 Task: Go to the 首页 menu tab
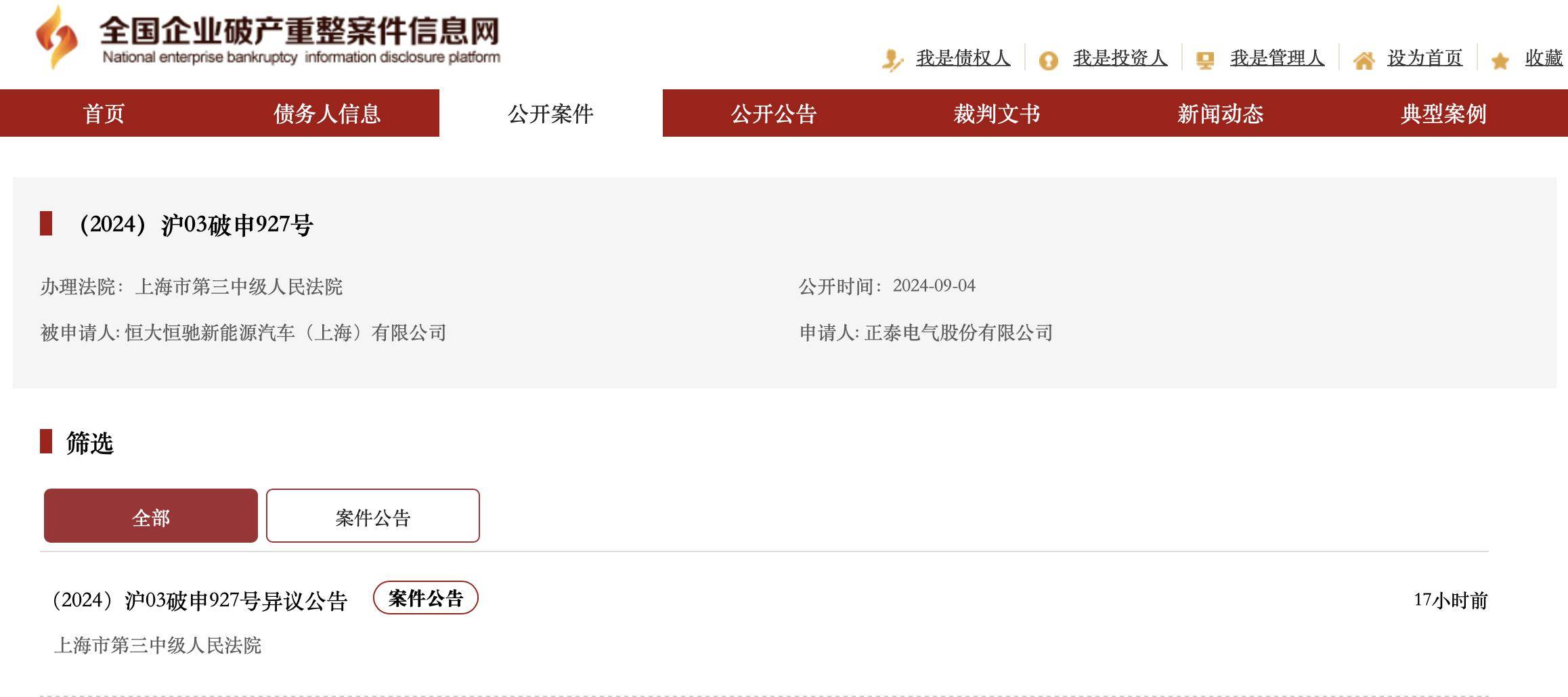point(104,113)
